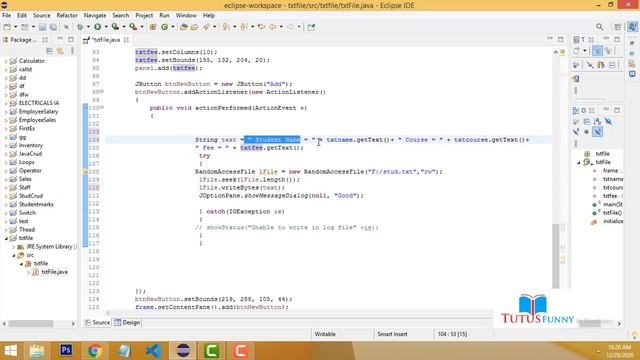Click the New file toolbar icon

pyautogui.click(x=7, y=27)
